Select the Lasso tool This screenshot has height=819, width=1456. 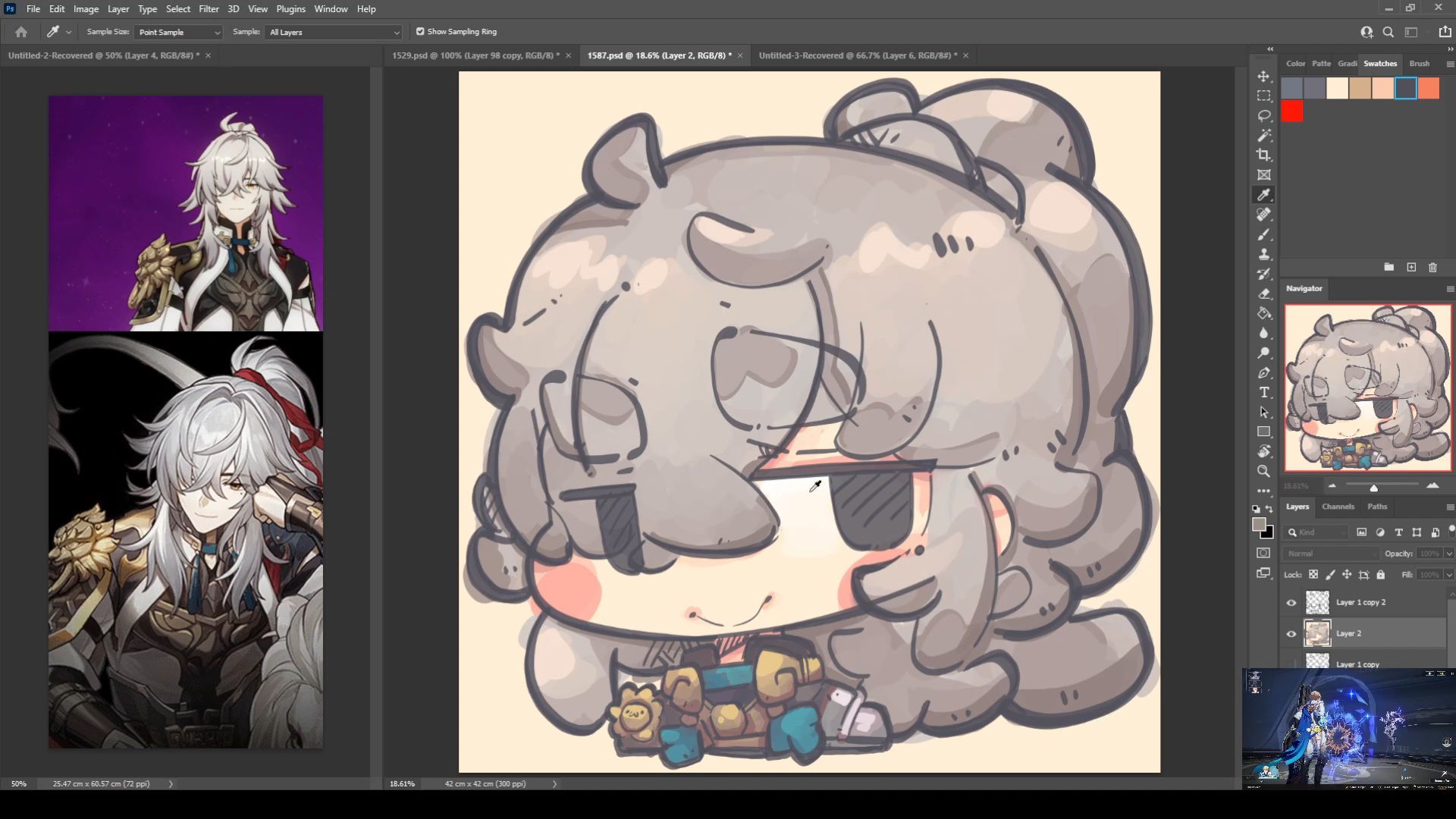(1263, 116)
